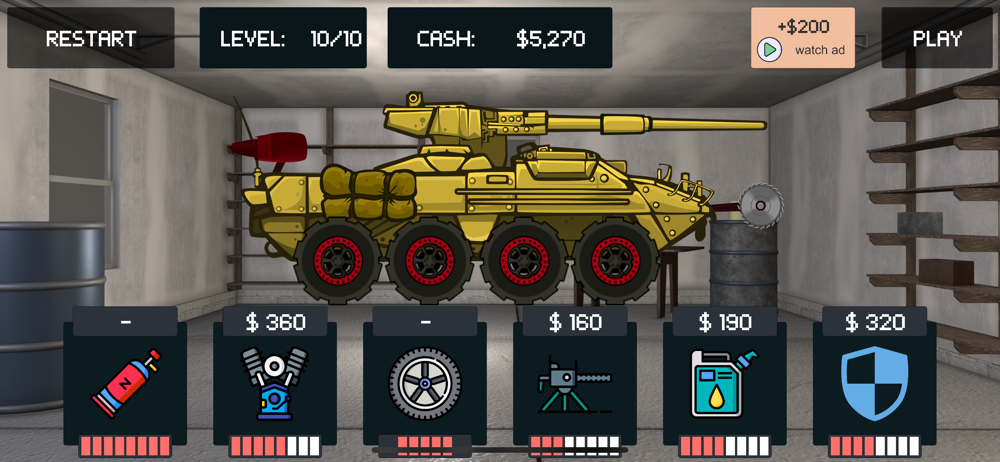Click the saw blade on the vehicle front
The image size is (1000, 462).
click(x=761, y=205)
